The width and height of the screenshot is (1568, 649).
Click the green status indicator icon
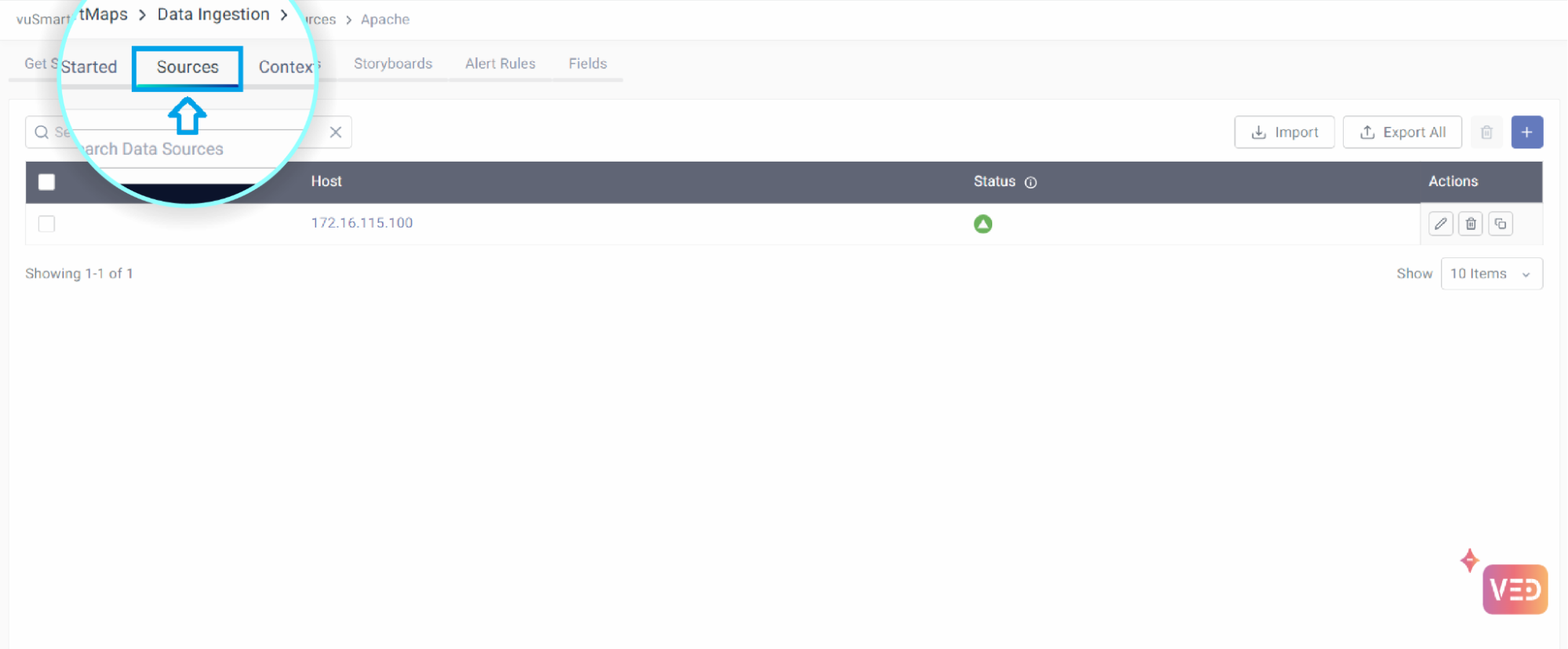point(982,224)
